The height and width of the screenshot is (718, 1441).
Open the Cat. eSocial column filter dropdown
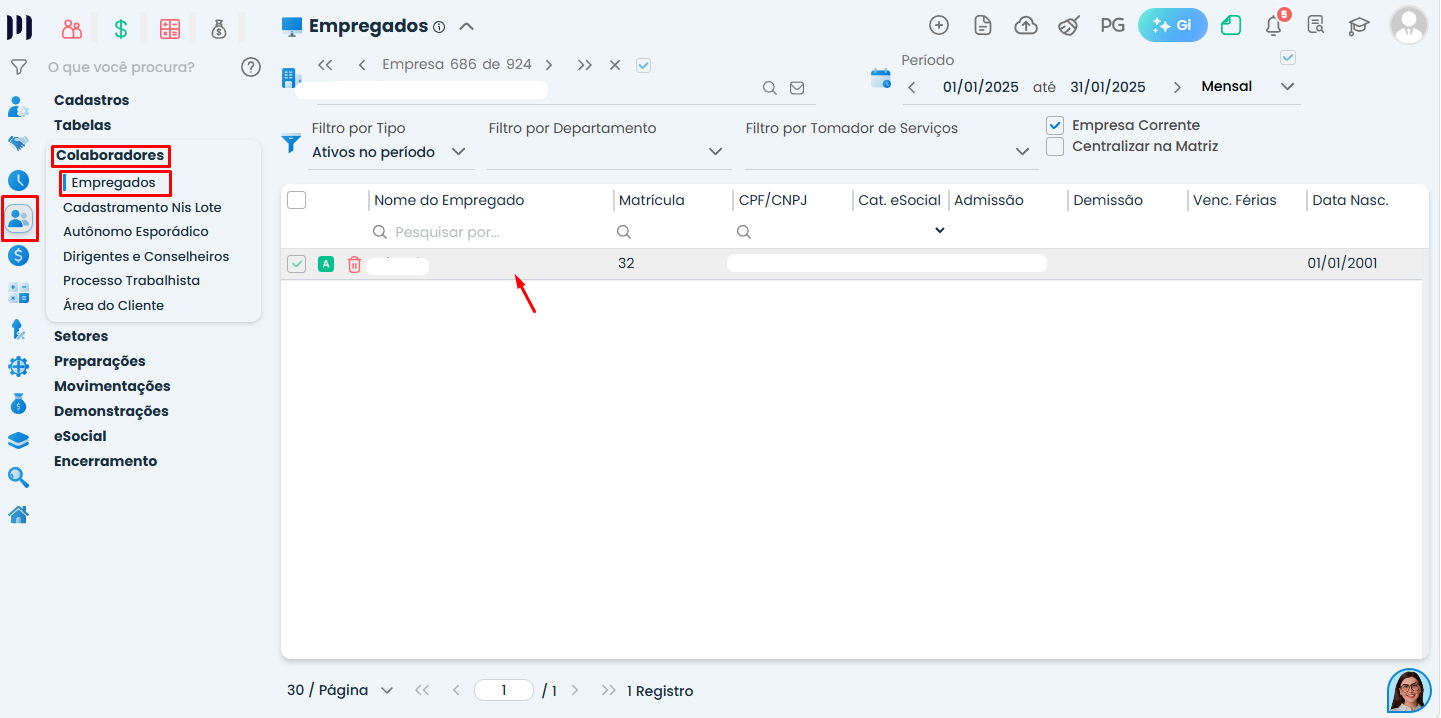coord(940,231)
